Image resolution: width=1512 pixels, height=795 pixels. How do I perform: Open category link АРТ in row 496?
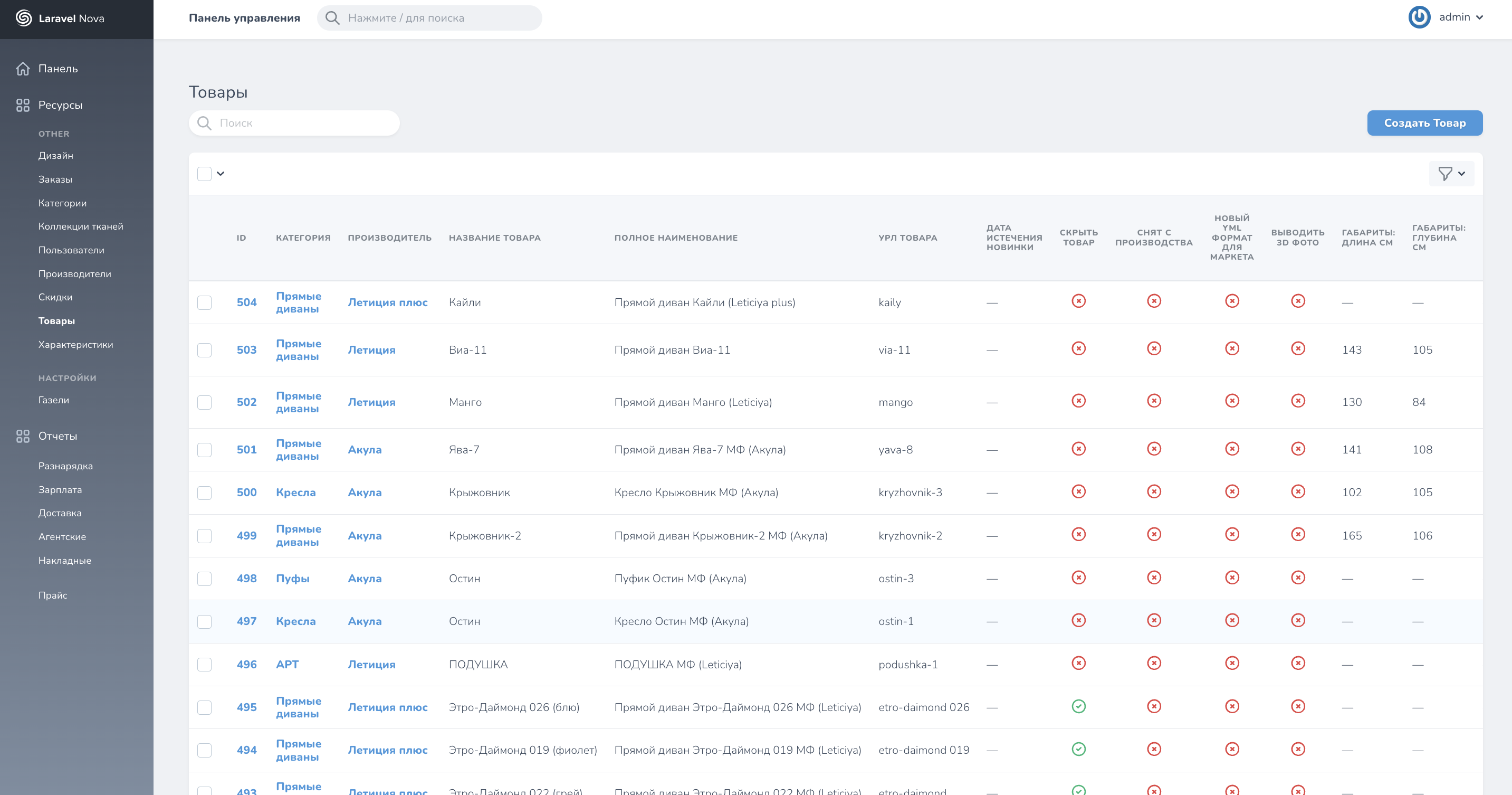pos(287,665)
